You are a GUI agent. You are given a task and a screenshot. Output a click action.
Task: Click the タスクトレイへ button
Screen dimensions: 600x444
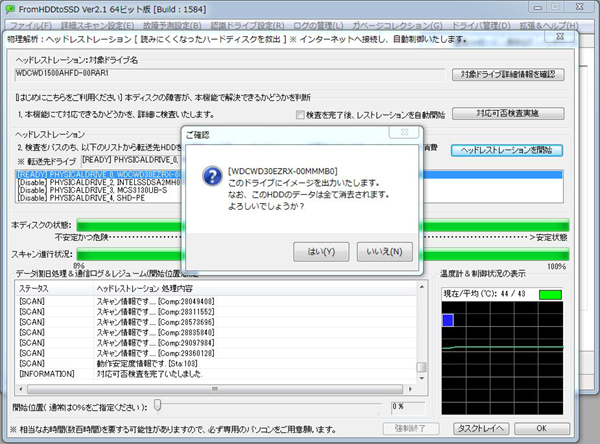pyautogui.click(x=481, y=428)
